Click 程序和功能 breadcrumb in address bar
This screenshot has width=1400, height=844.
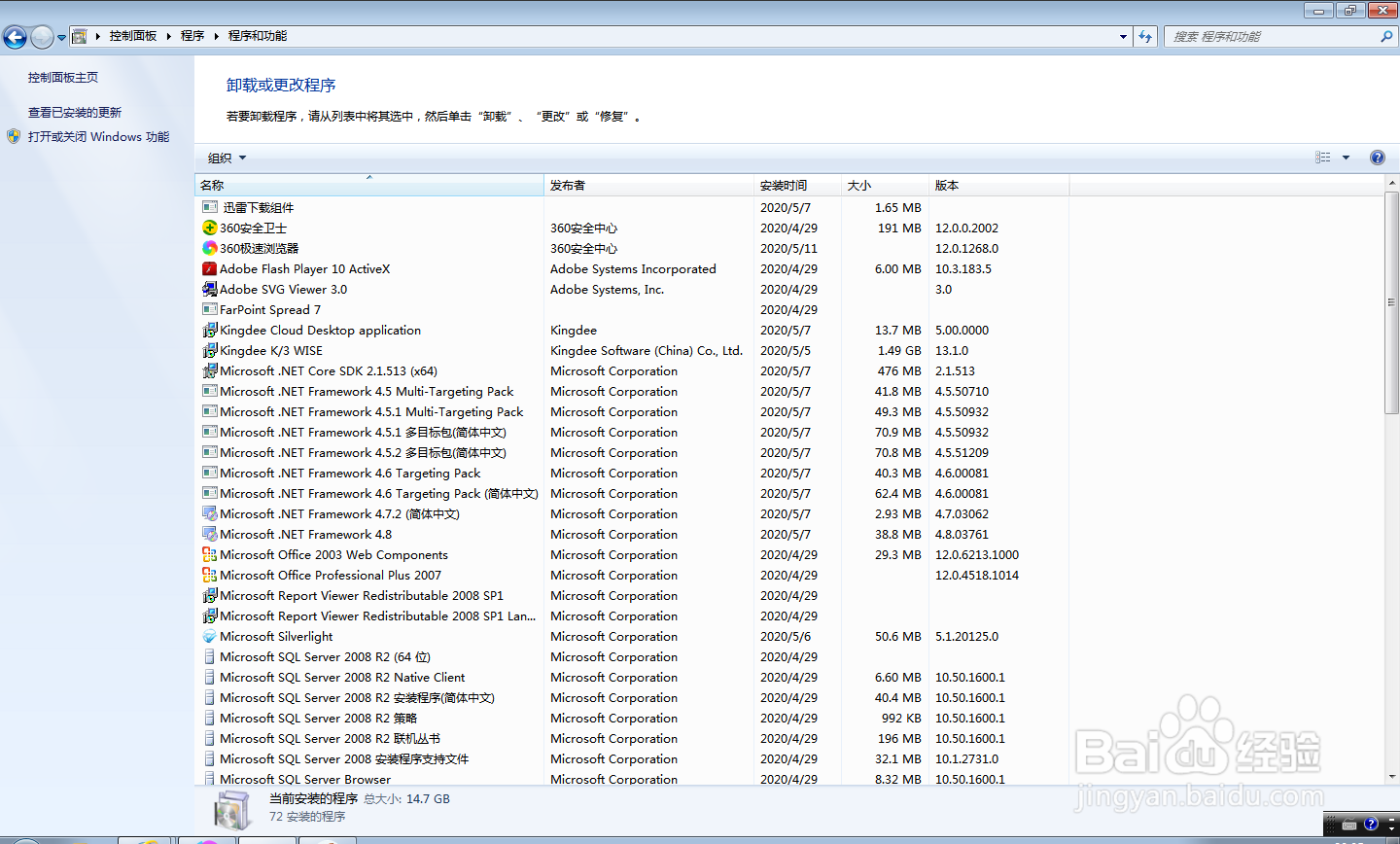[x=258, y=36]
